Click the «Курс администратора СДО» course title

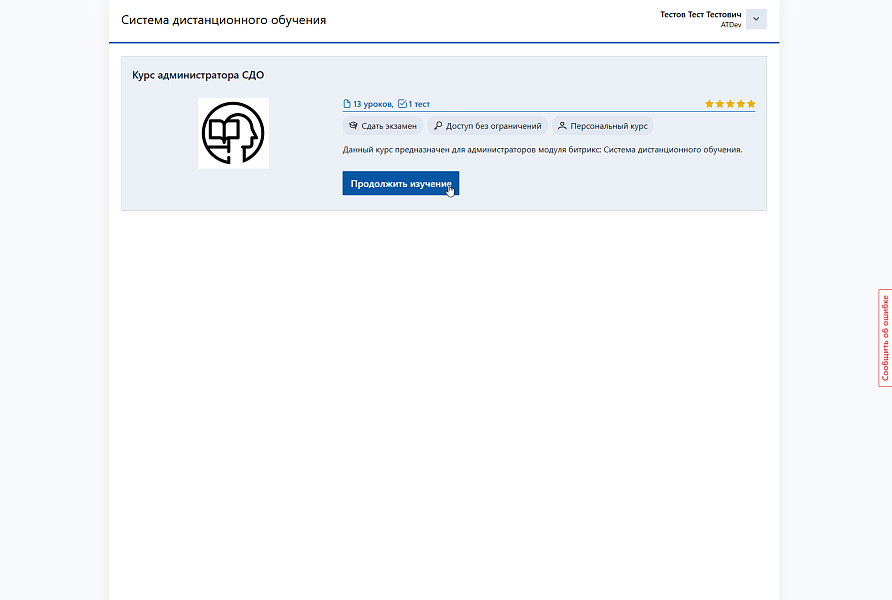click(x=198, y=73)
